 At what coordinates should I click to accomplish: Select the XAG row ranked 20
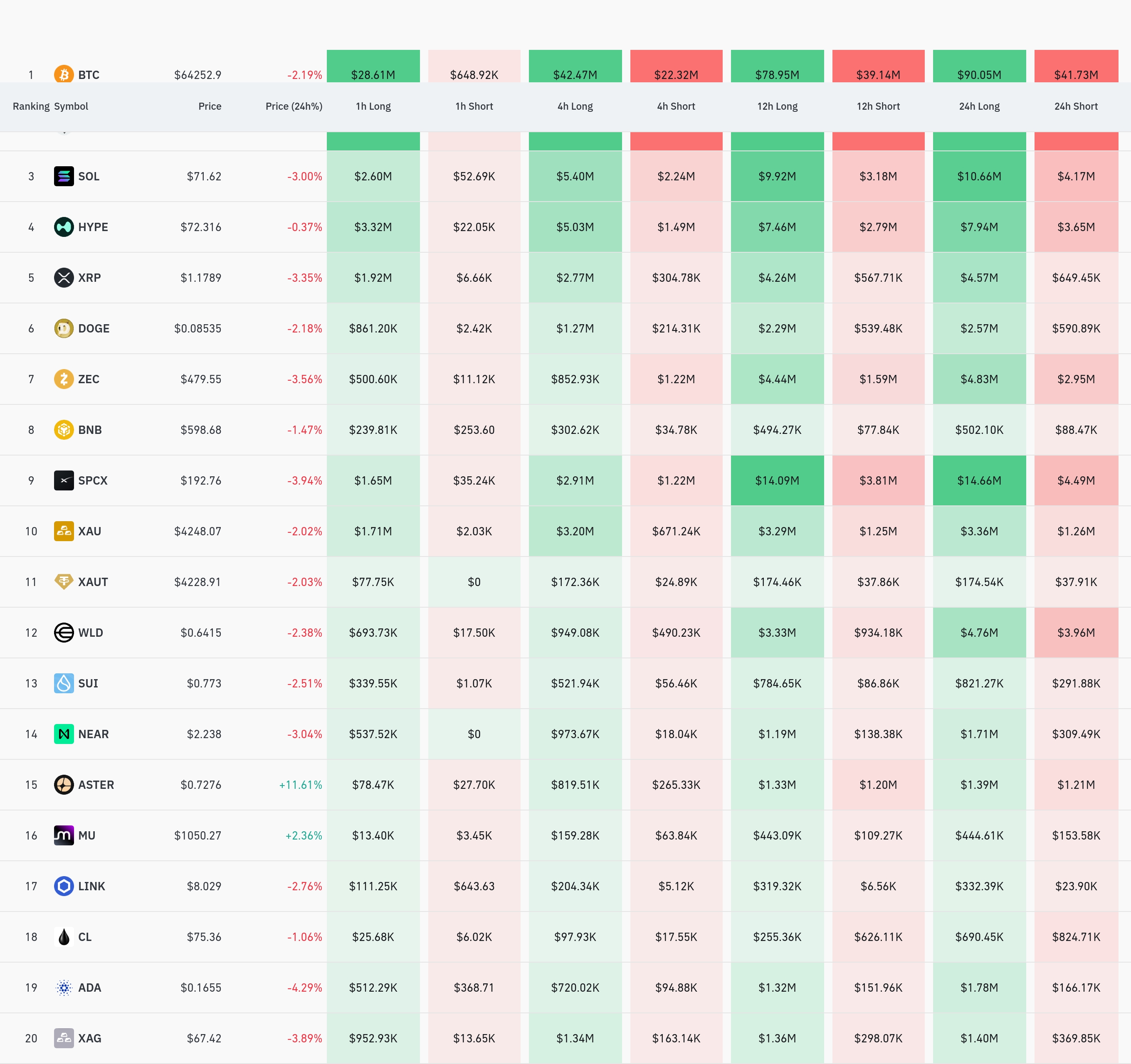click(x=565, y=1038)
